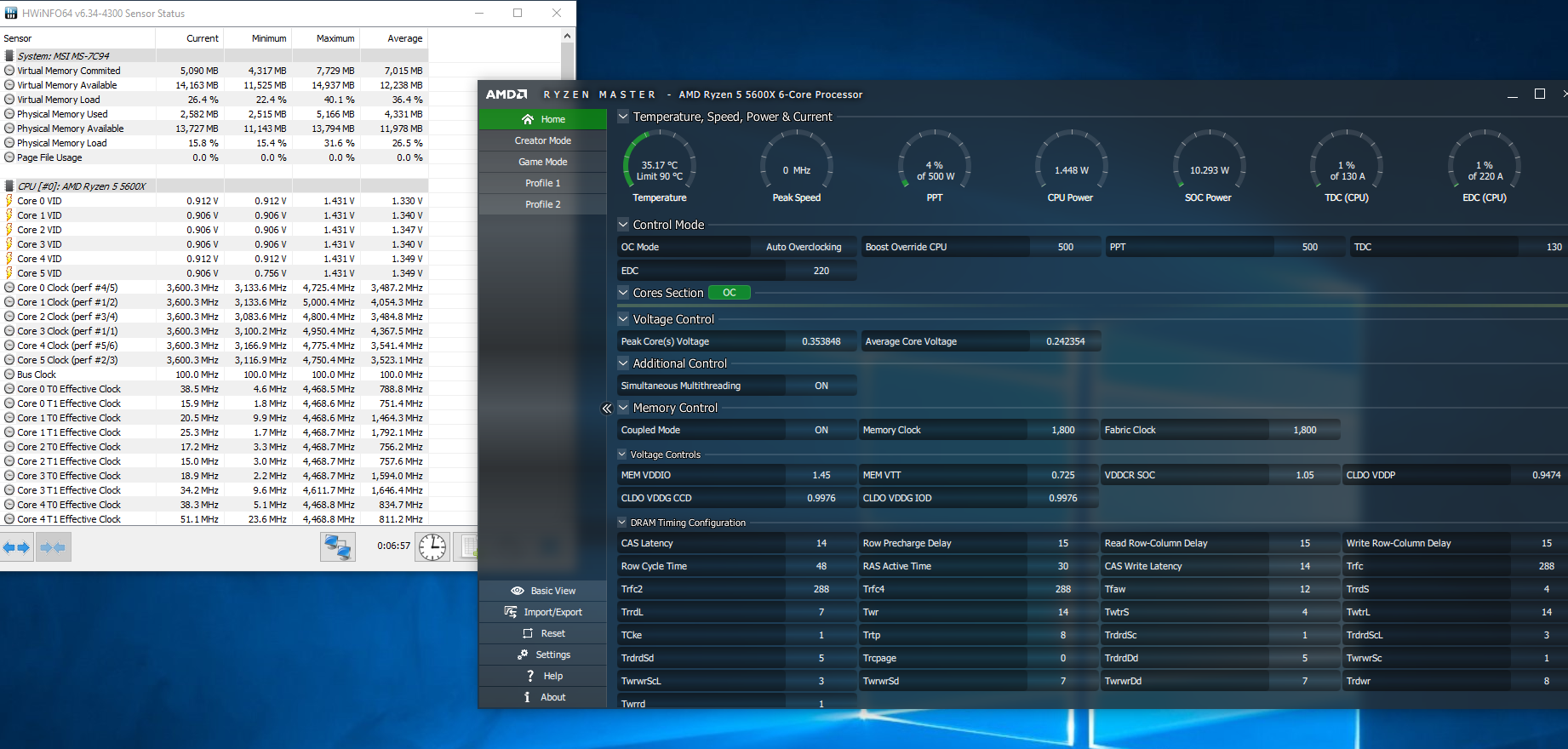The width and height of the screenshot is (1568, 749).
Task: Click the icon beside Core 4 T1 Effective Clock
Action: [9, 519]
